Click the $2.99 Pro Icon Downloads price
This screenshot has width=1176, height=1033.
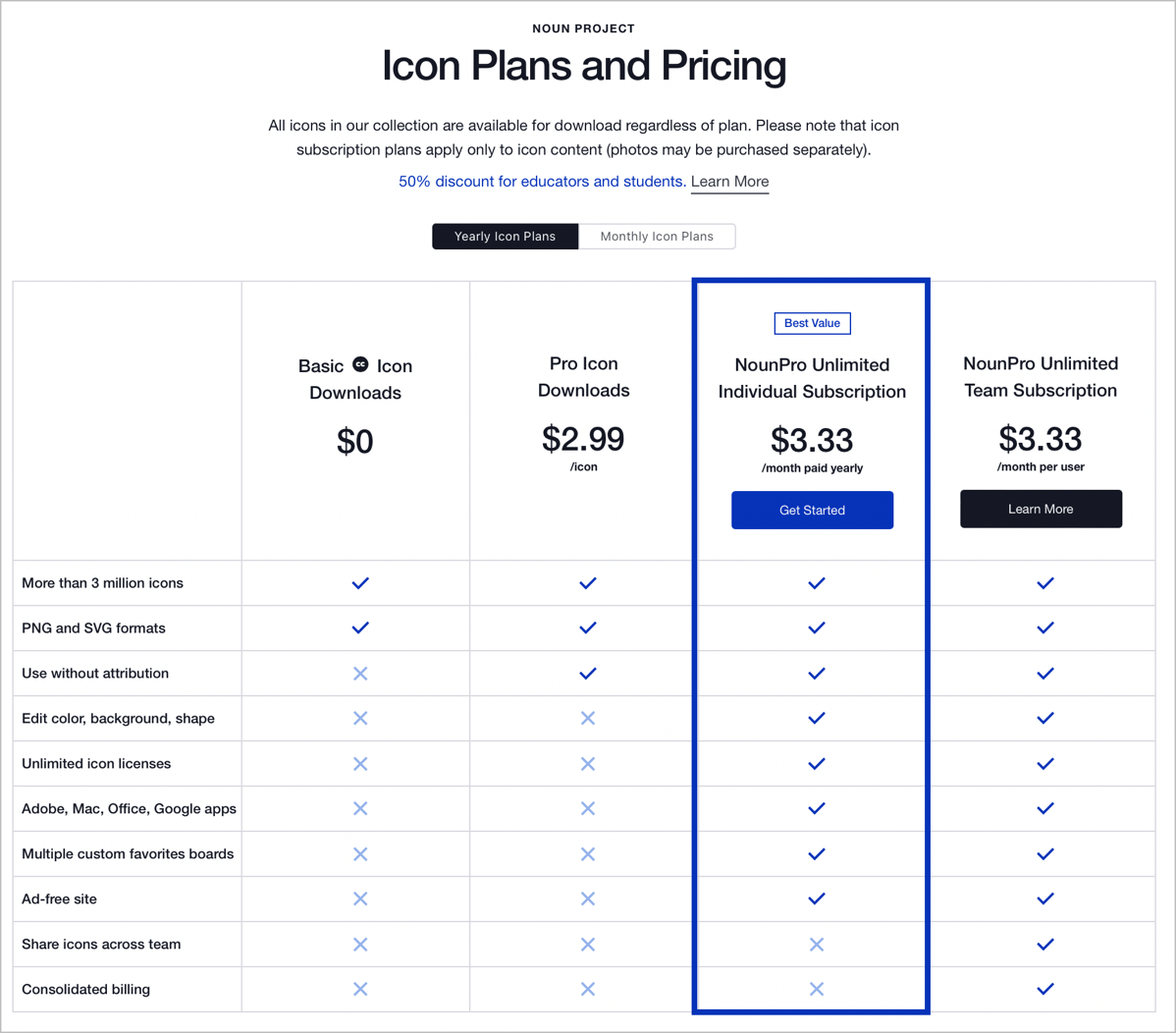(583, 439)
